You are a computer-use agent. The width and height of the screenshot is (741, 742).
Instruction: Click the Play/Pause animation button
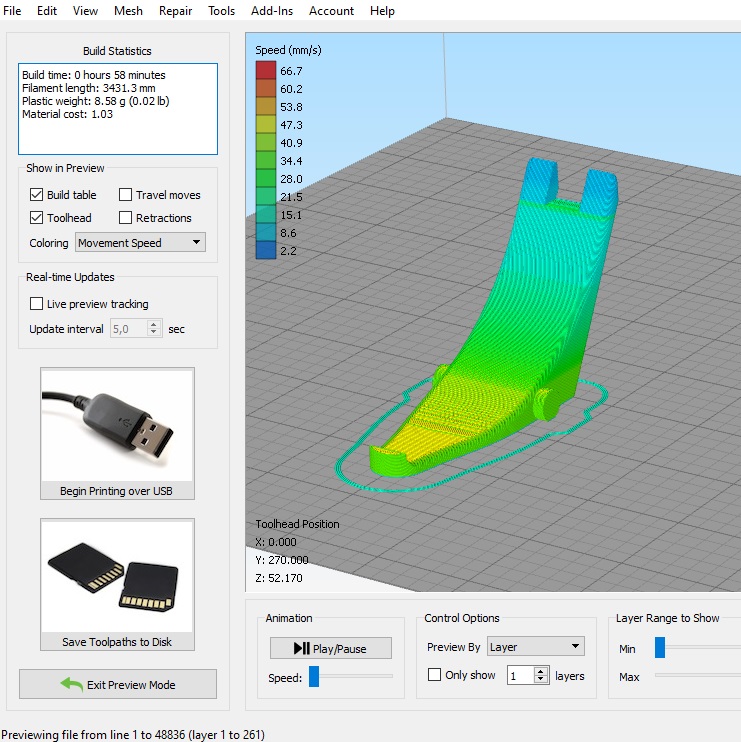point(331,648)
